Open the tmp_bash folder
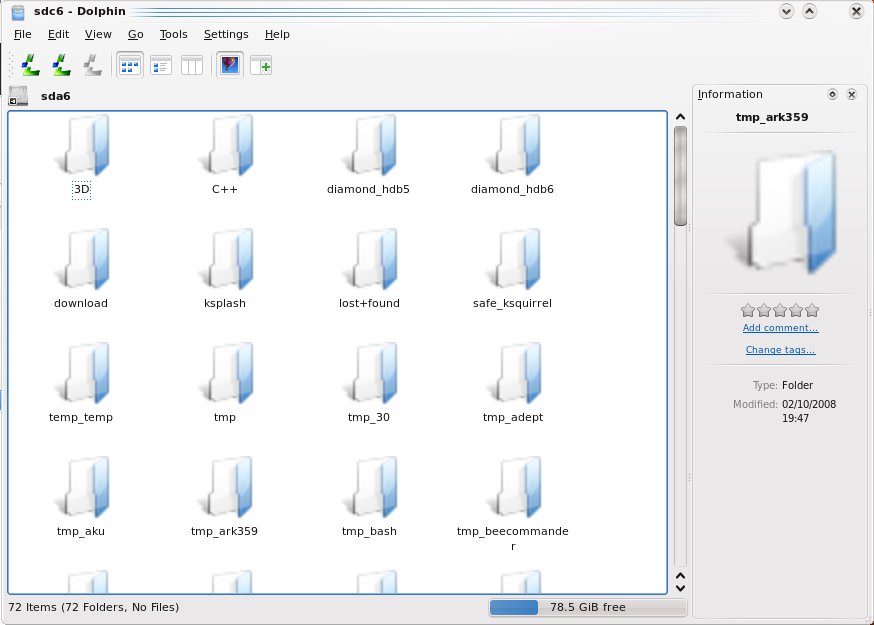This screenshot has width=874, height=625. 369,487
